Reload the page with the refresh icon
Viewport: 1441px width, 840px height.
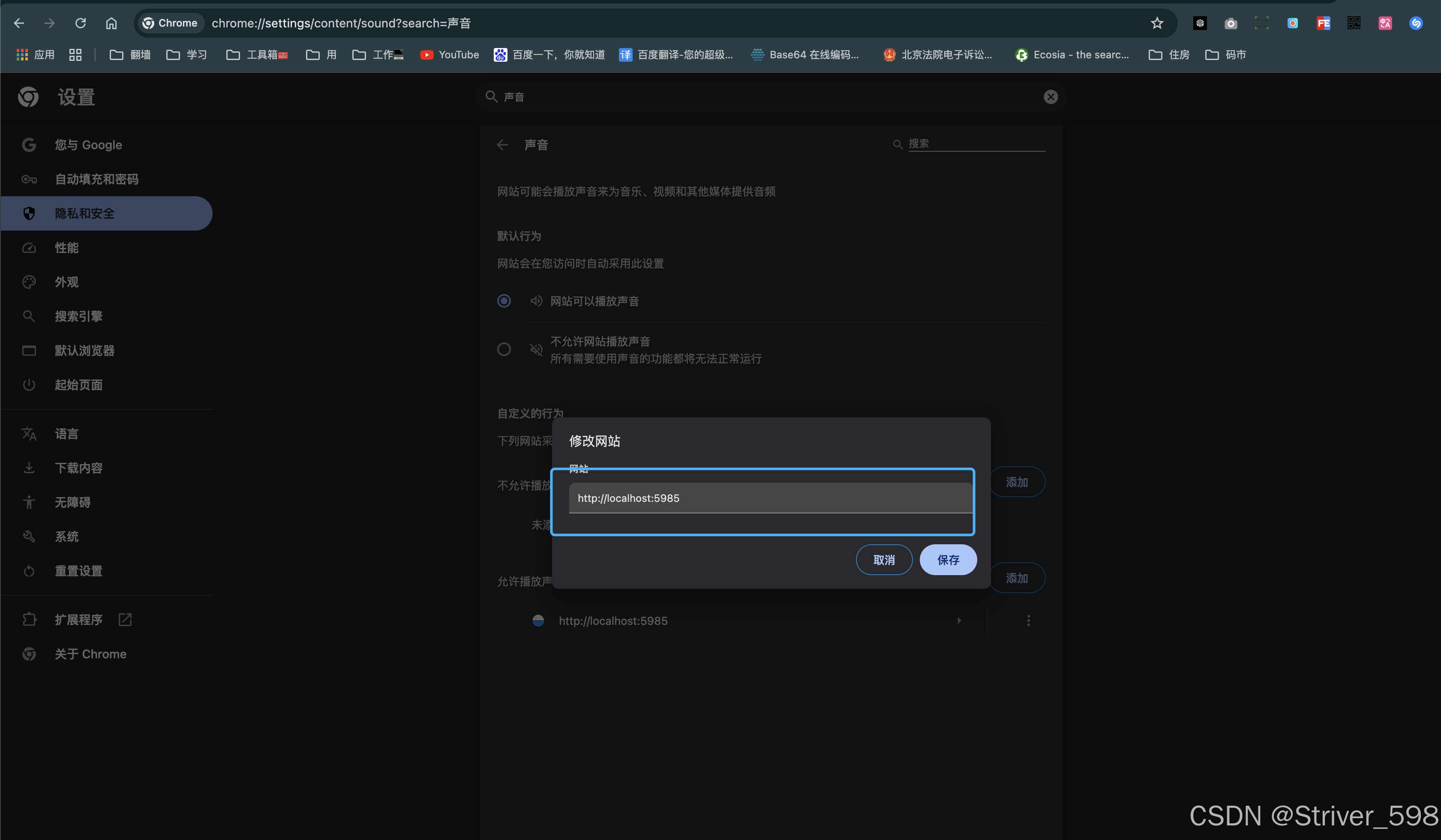[x=81, y=23]
